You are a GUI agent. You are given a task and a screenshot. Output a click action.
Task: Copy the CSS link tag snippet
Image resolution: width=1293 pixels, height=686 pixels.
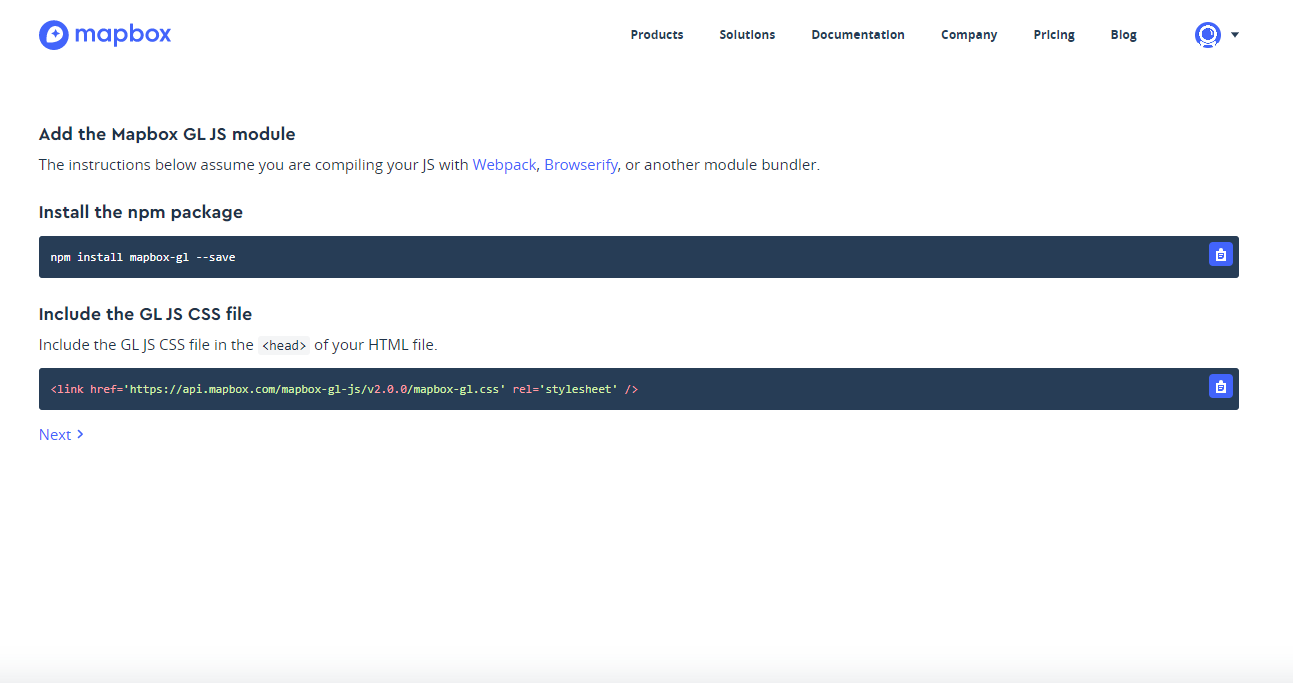point(1220,386)
